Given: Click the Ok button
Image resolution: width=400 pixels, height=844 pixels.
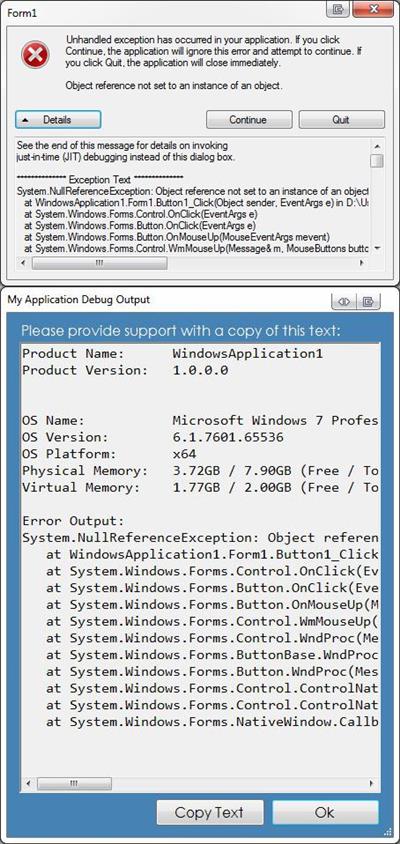Looking at the screenshot, I should [x=325, y=812].
